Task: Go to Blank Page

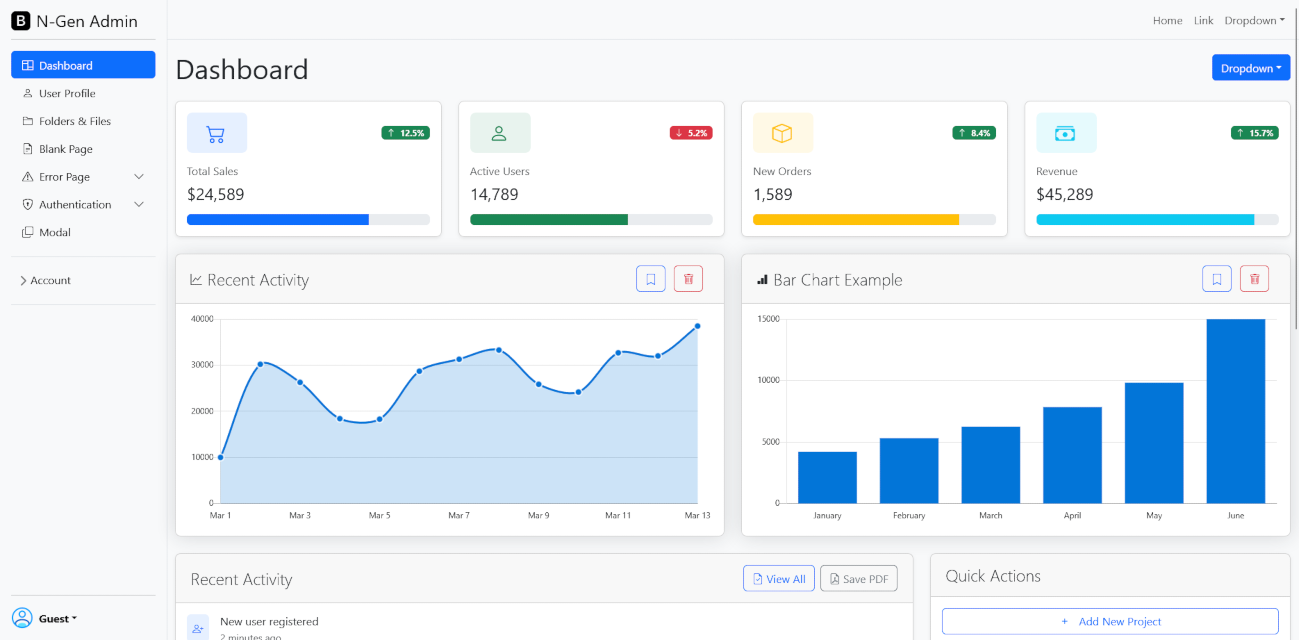Action: coord(83,149)
